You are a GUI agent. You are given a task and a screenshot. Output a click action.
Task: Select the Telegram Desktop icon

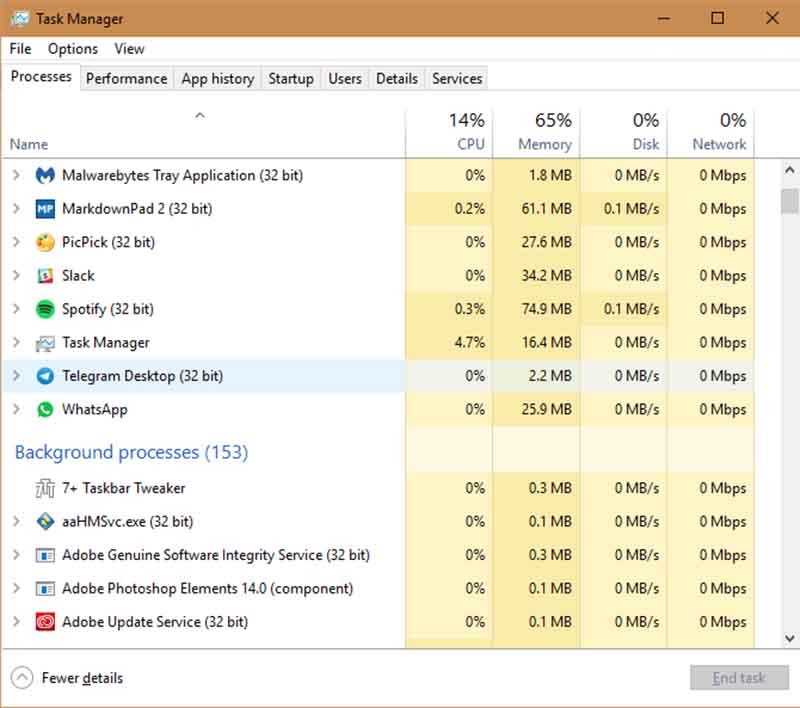45,376
